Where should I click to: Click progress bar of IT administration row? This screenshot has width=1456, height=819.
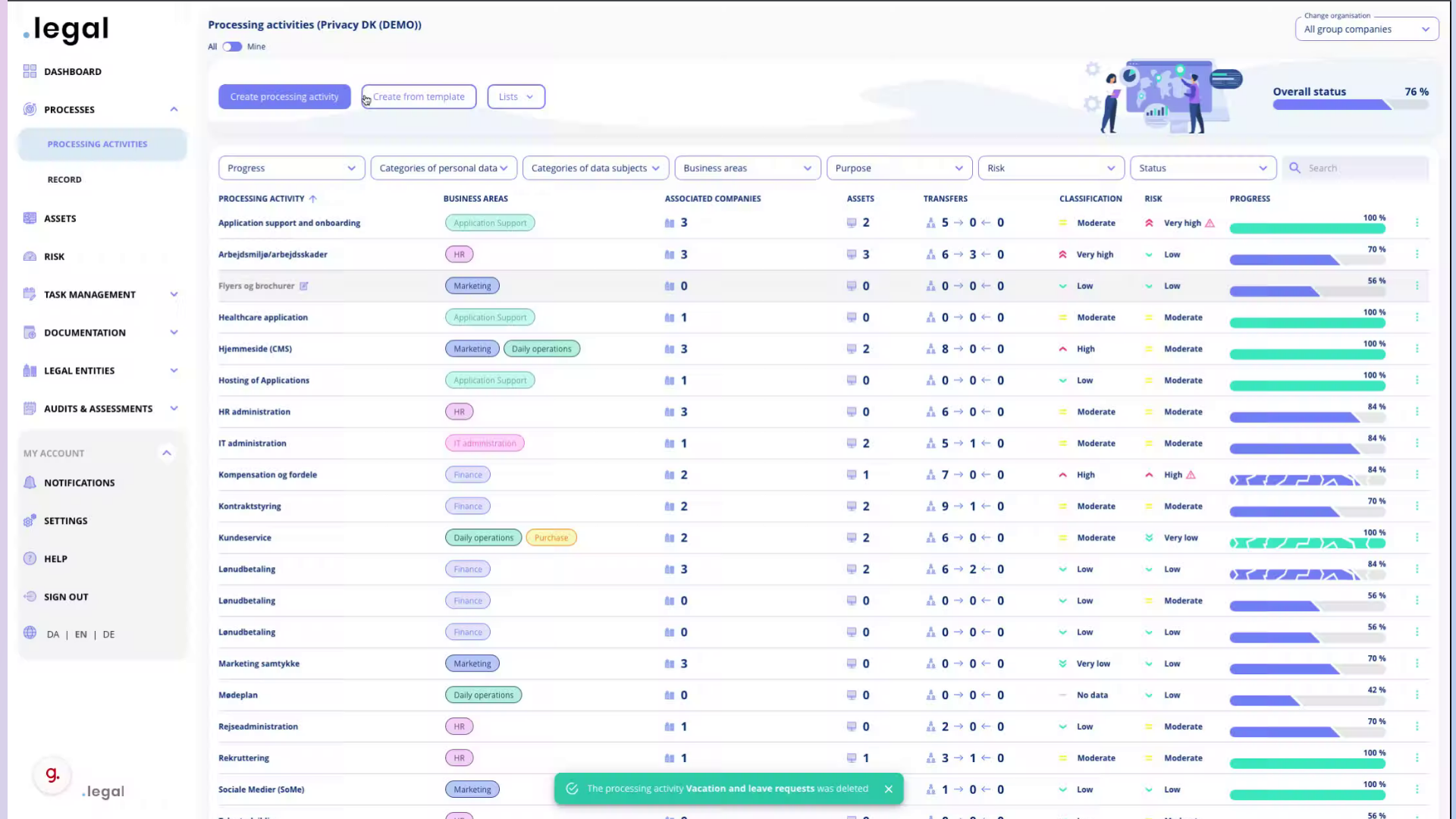(x=1307, y=449)
